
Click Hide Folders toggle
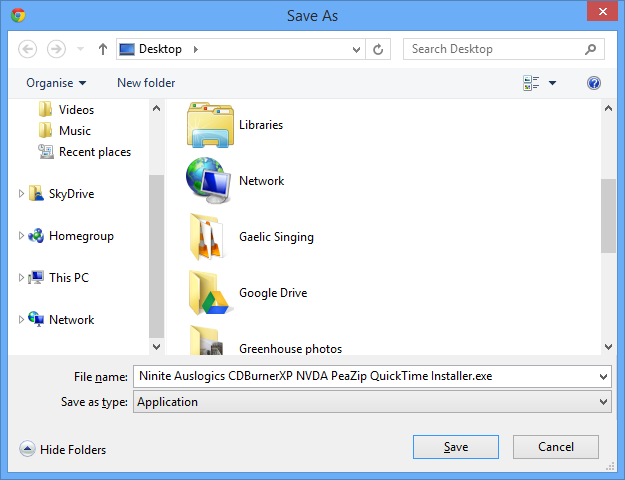[x=63, y=449]
